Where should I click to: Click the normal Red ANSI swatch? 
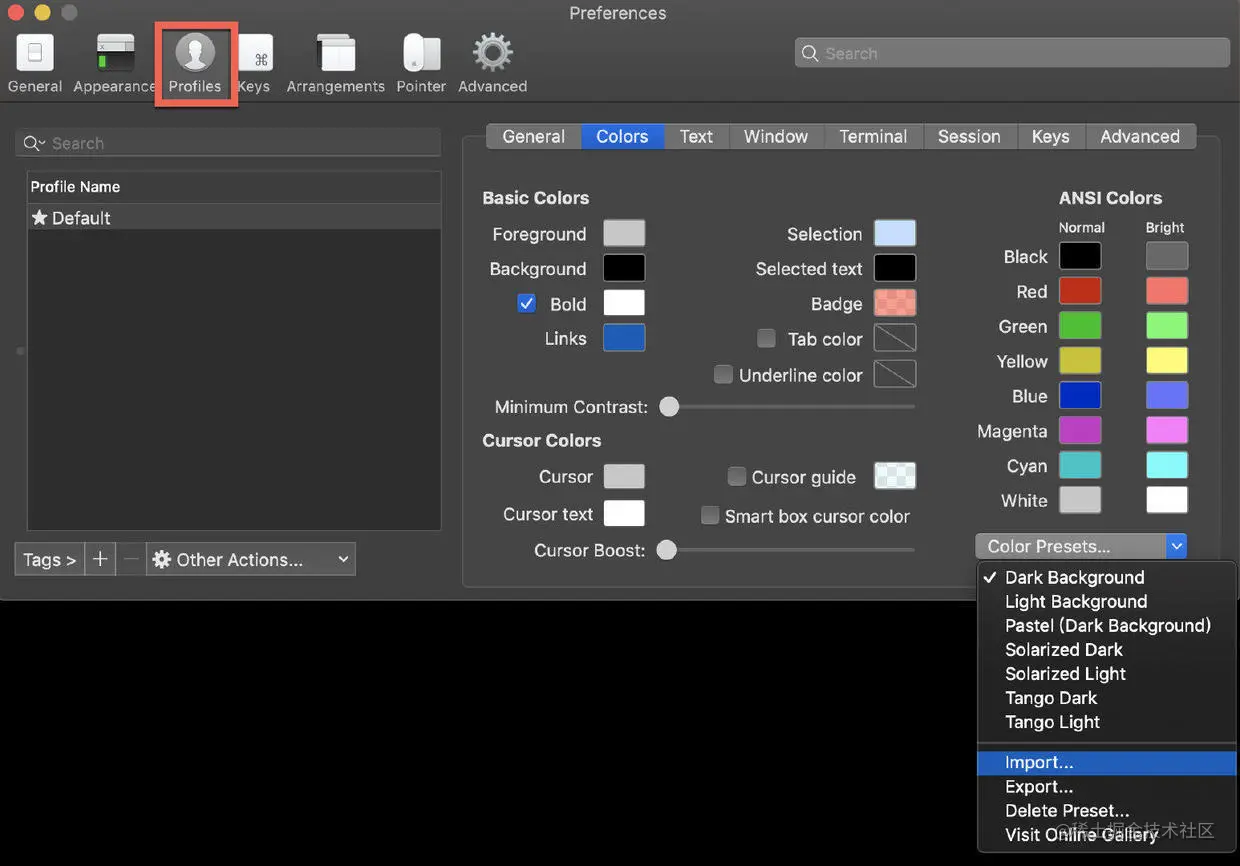pyautogui.click(x=1080, y=291)
